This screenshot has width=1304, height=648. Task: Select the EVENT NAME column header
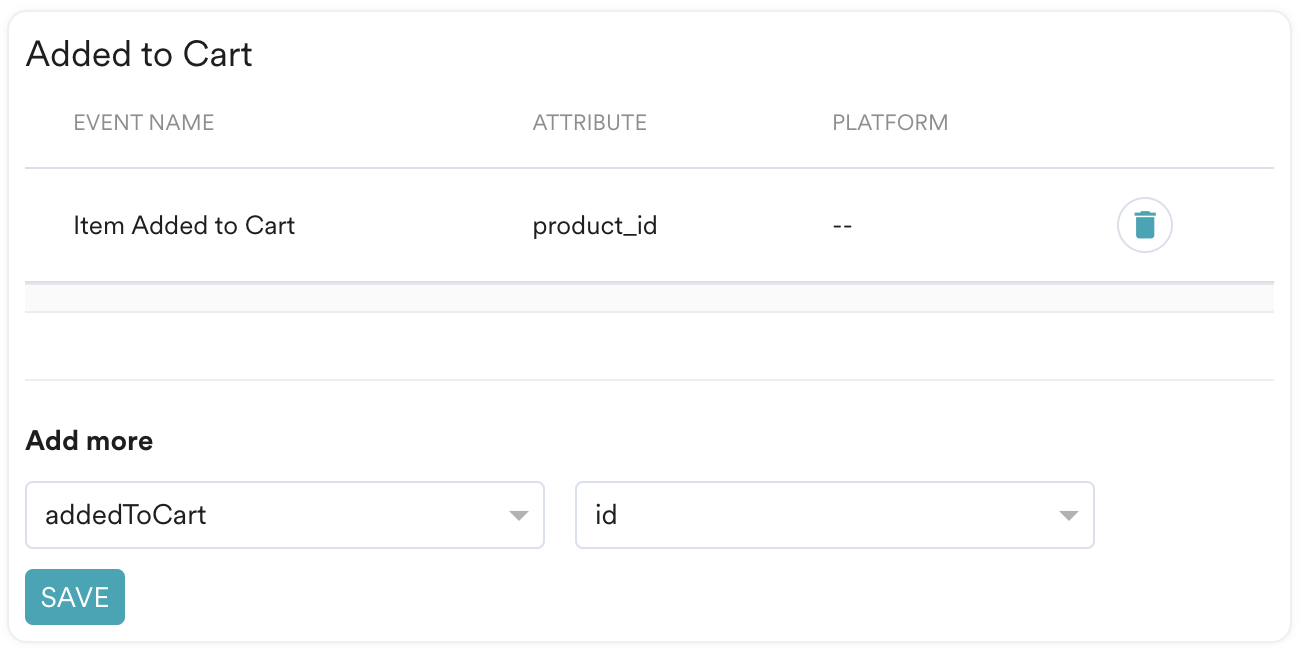144,123
